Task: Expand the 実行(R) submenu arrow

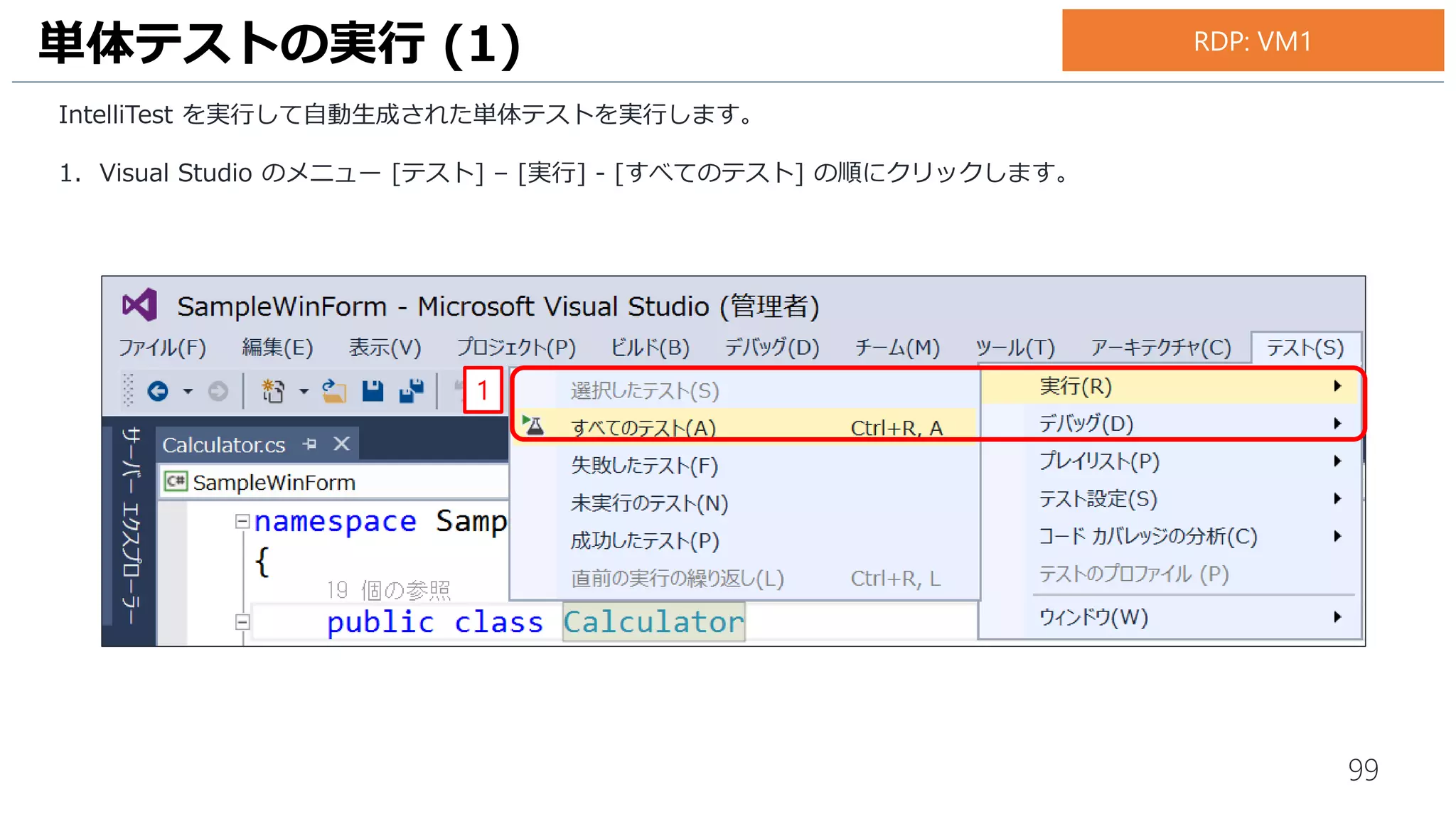Action: coord(1337,386)
